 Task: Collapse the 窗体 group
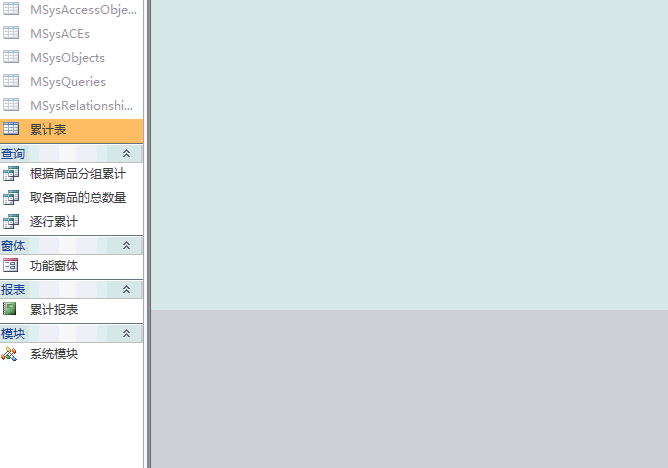[127, 245]
